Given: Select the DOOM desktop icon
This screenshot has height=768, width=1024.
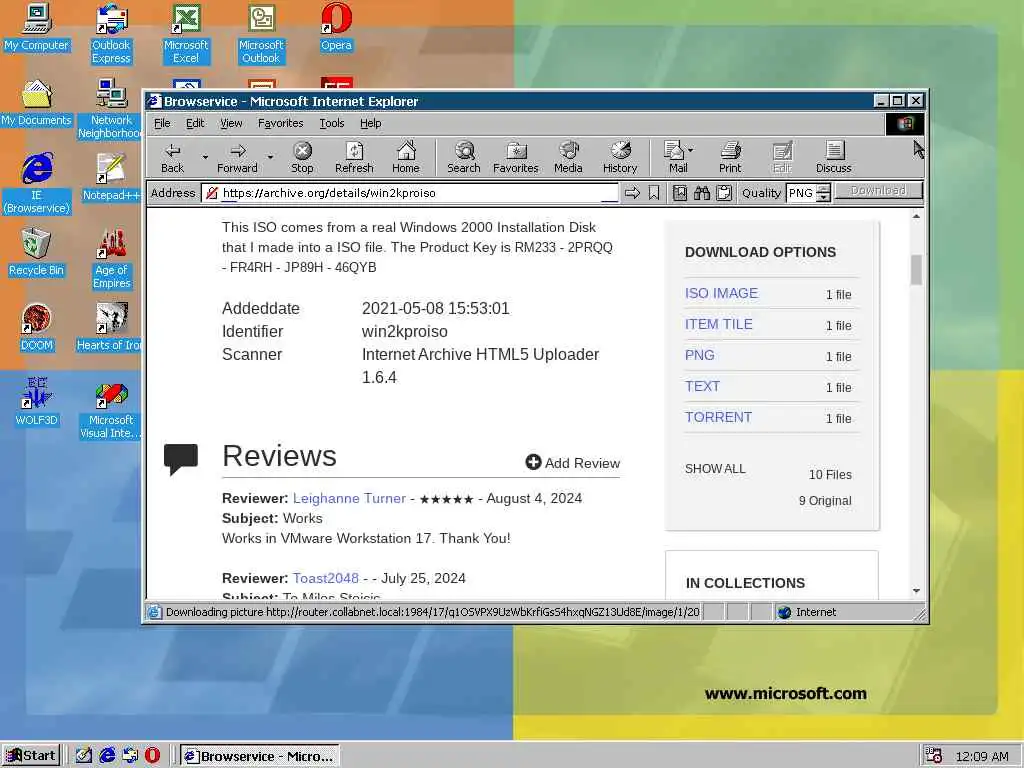Looking at the screenshot, I should click(x=37, y=328).
